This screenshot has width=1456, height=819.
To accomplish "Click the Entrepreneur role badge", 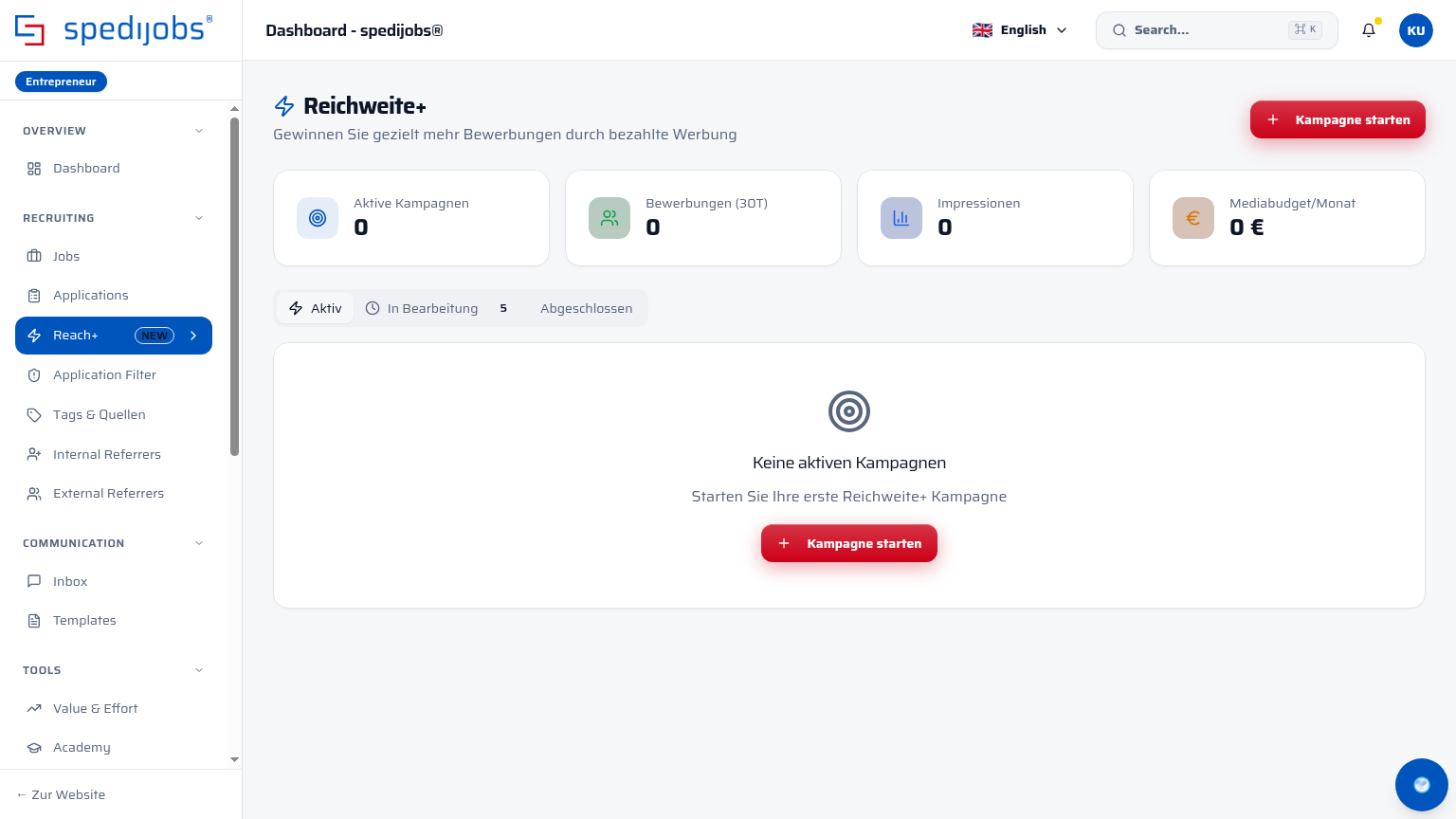I will (62, 82).
